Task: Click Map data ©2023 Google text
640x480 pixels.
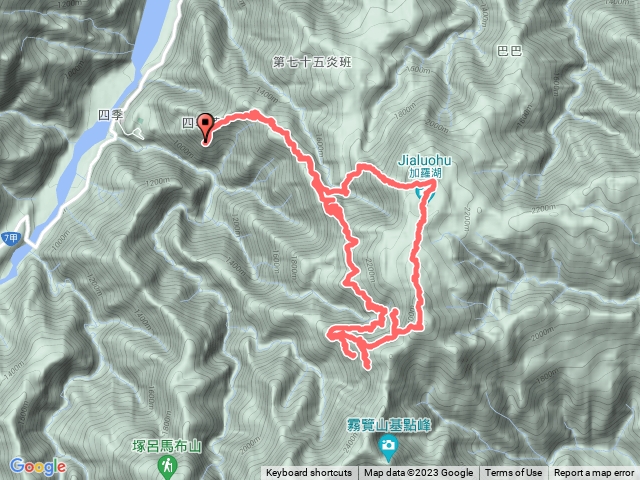Action: [418, 473]
